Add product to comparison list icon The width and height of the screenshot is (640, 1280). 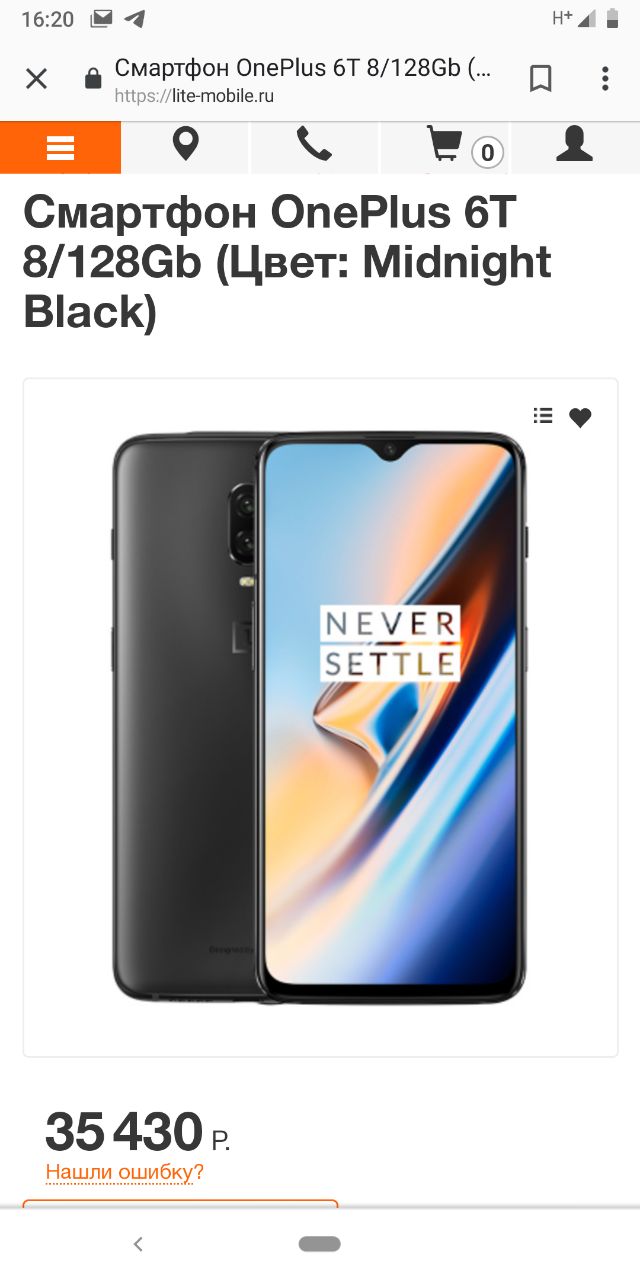543,416
